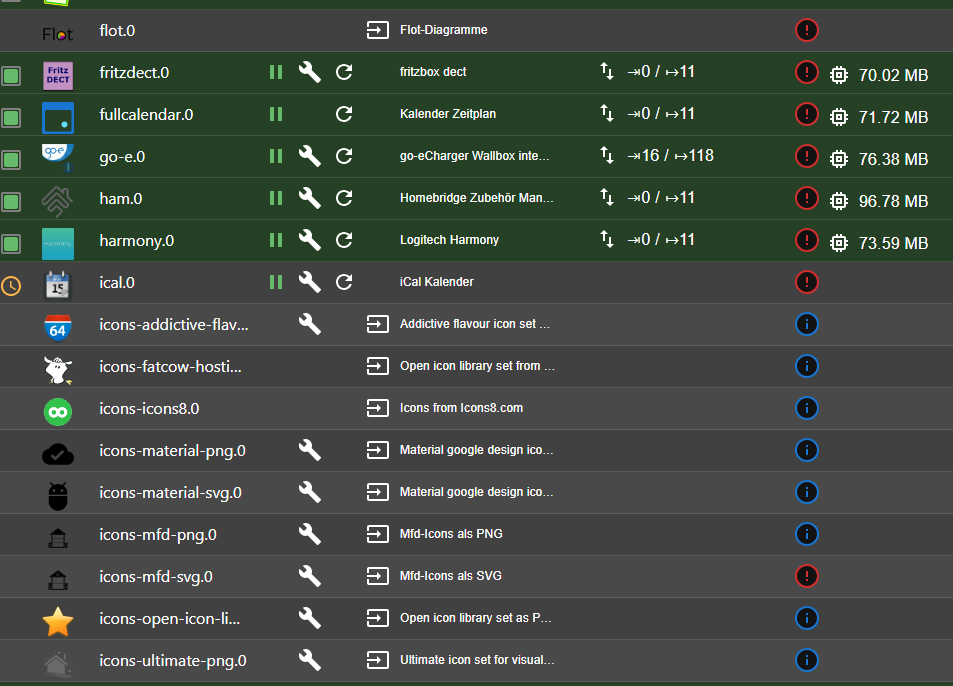Pause the fritzdect.0 instance
The image size is (953, 686).
click(276, 72)
